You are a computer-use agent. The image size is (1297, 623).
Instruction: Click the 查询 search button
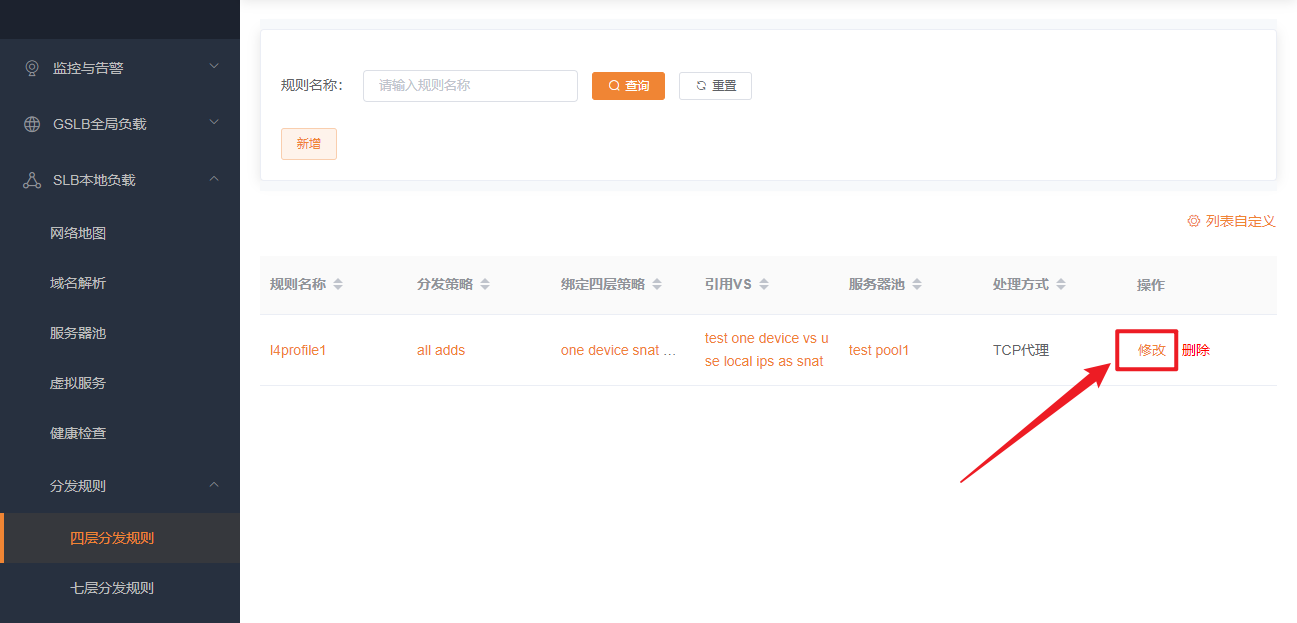click(x=628, y=86)
